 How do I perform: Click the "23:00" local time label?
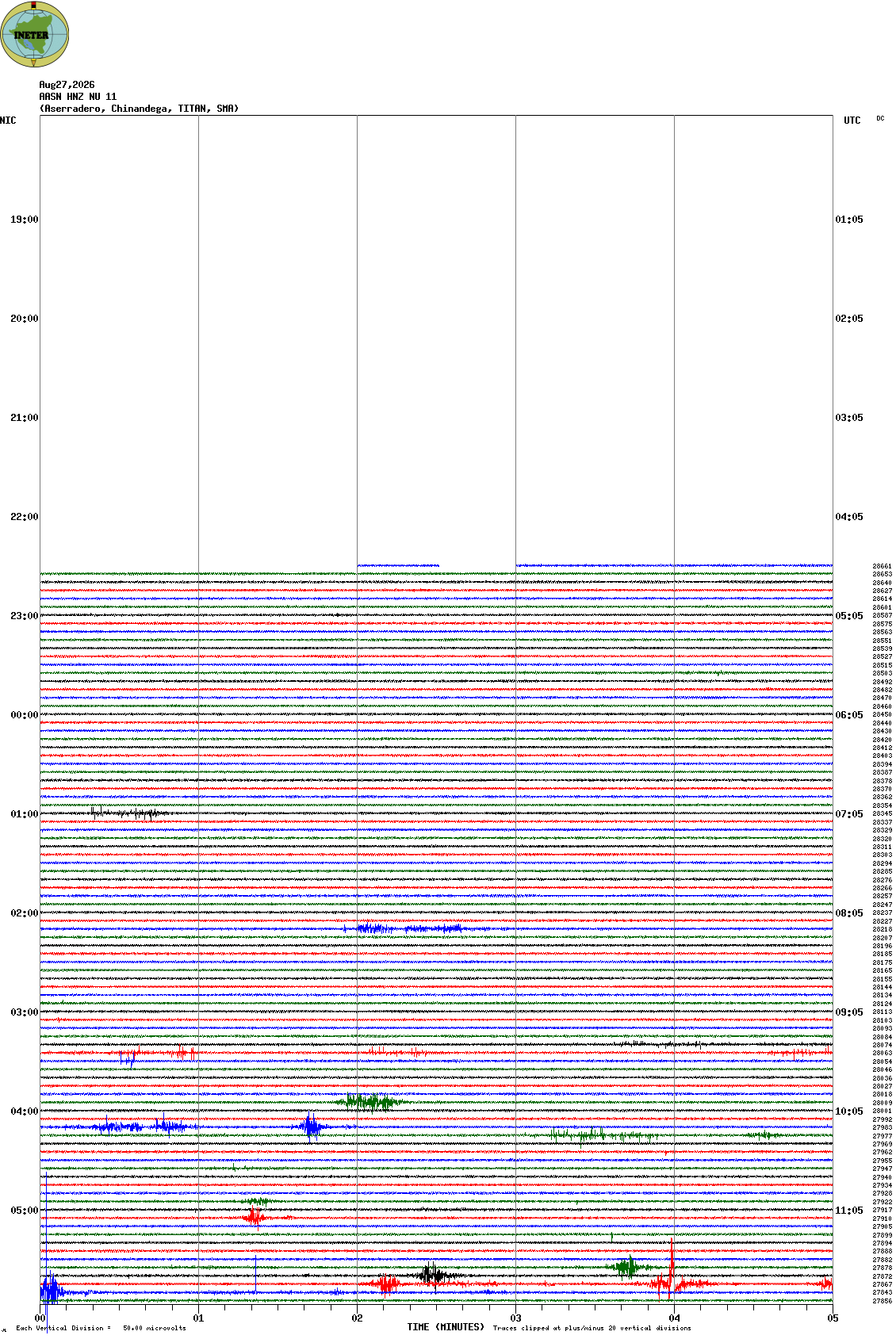[x=24, y=616]
